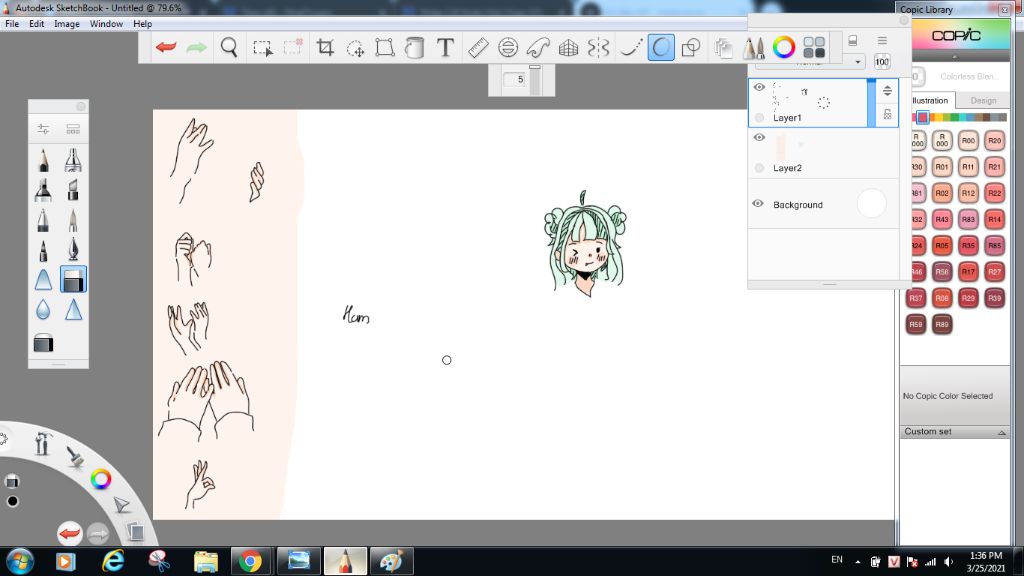
Task: Open the Edit menu
Action: tap(37, 24)
